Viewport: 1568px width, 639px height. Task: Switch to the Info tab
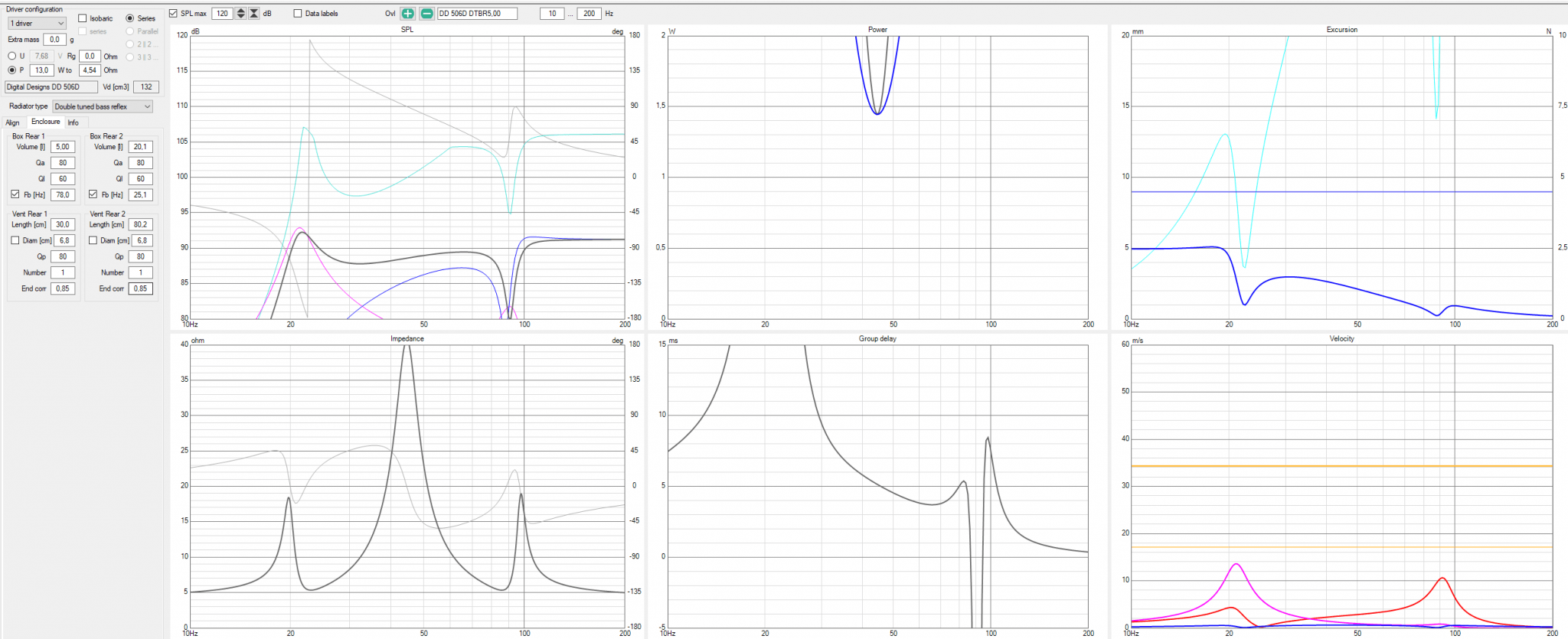73,122
